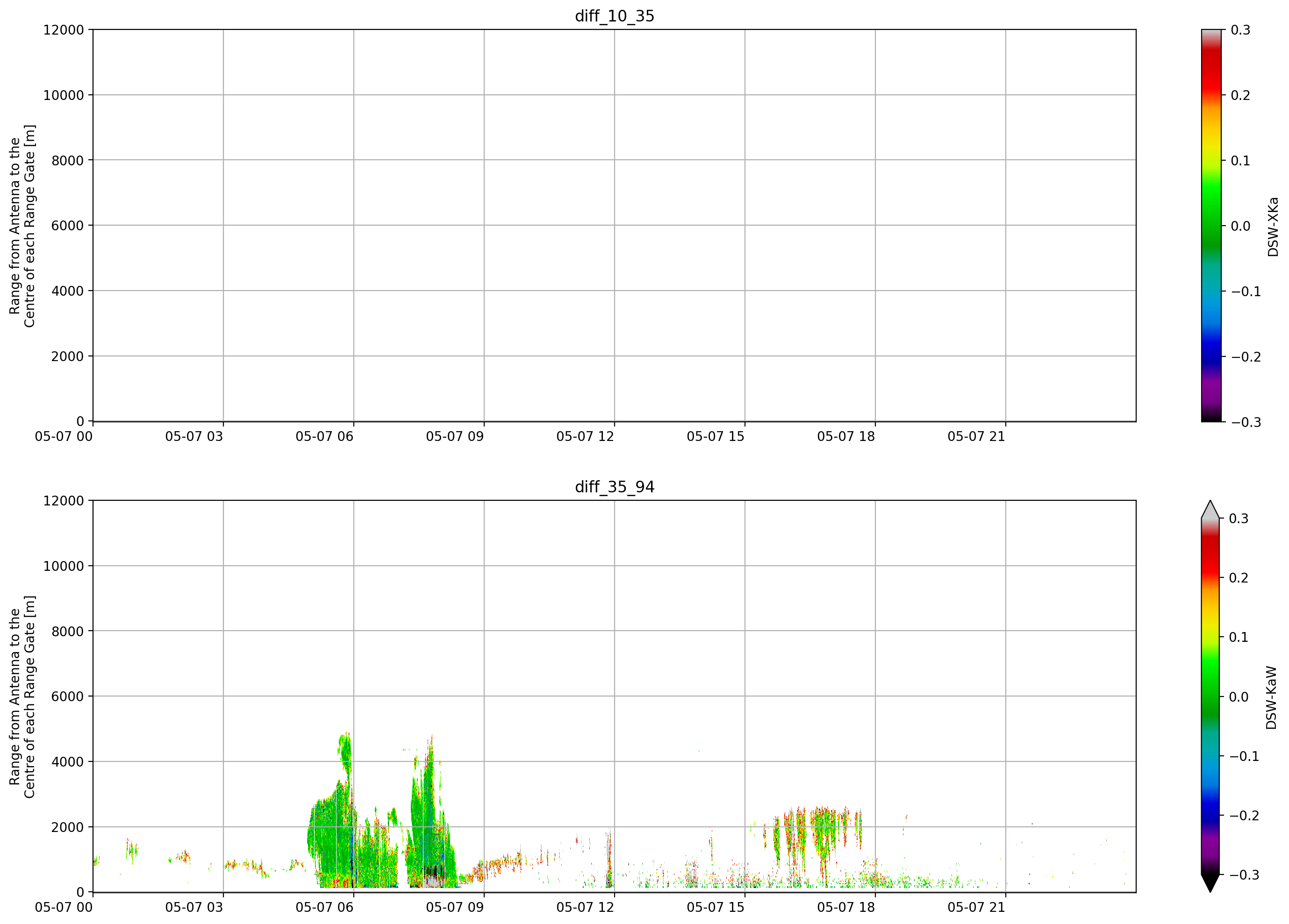
Task: Click the "05-07 21" x-tick under diff_35_94
Action: [976, 908]
